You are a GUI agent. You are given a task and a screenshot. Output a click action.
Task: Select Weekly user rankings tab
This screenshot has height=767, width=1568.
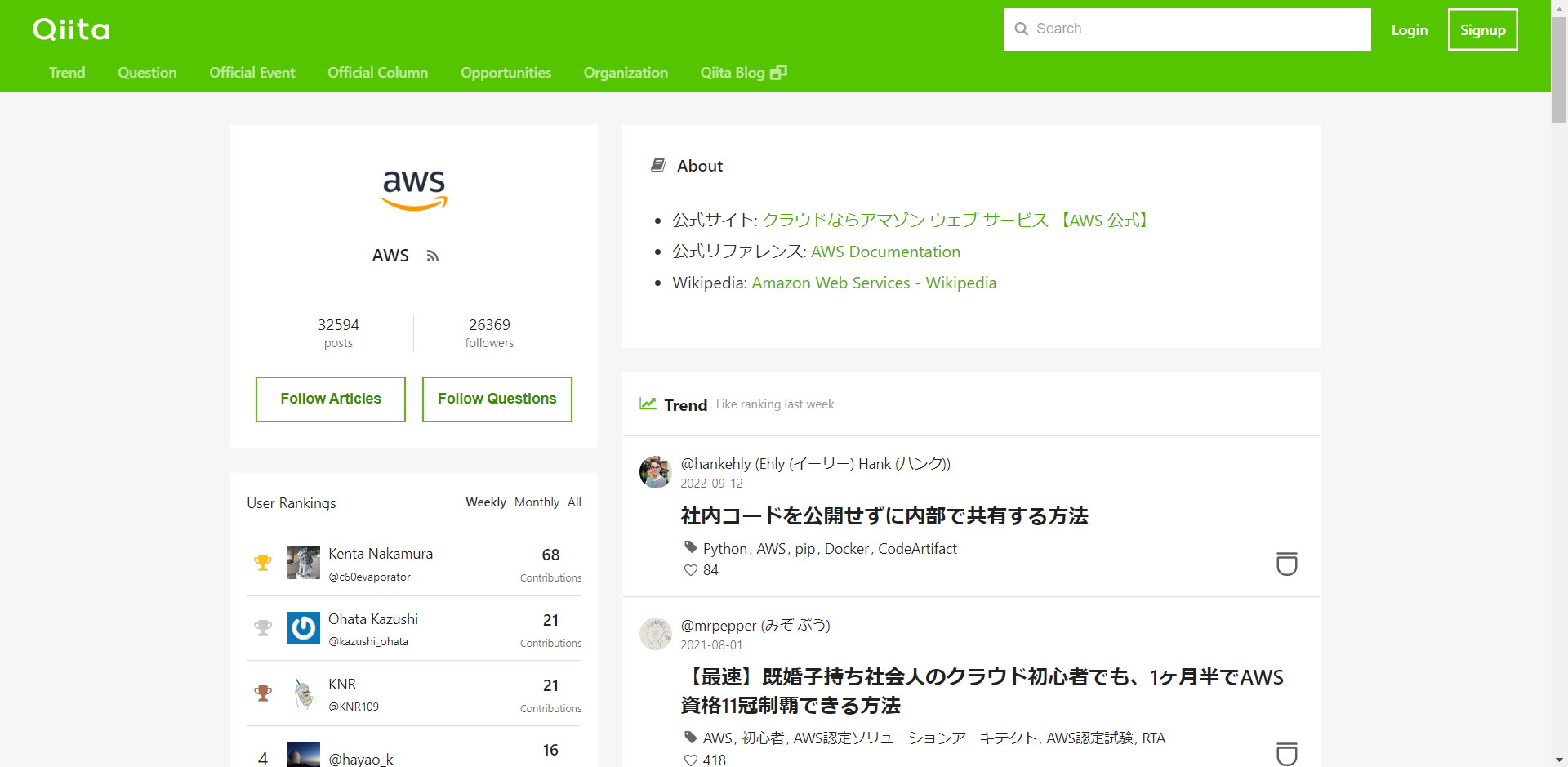486,502
